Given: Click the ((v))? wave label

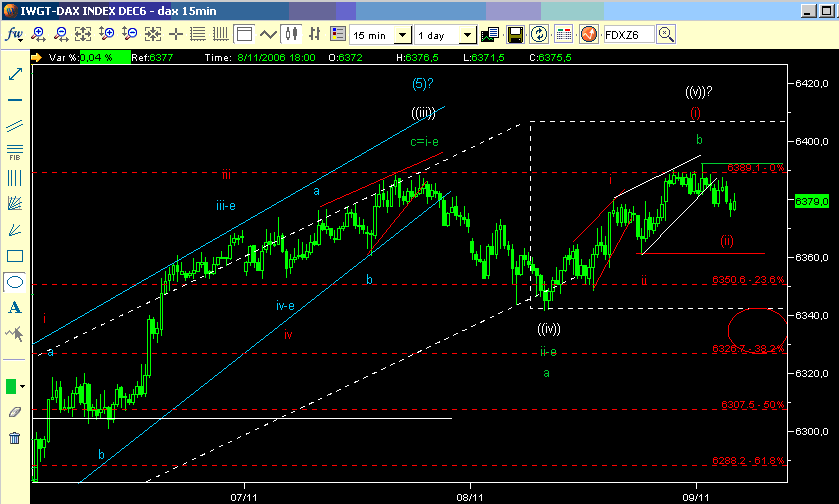Looking at the screenshot, I should click(x=699, y=92).
